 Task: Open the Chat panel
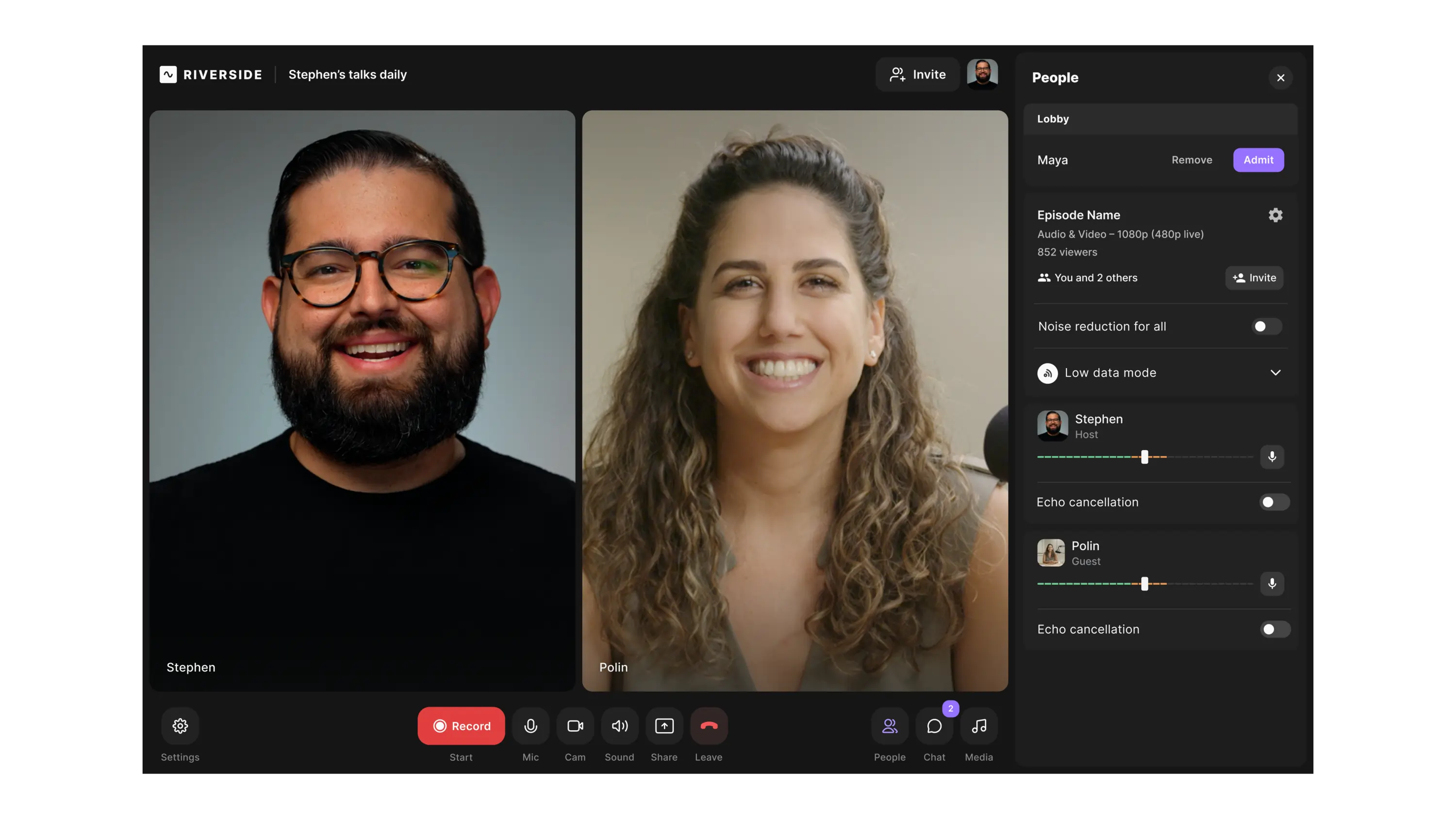934,726
